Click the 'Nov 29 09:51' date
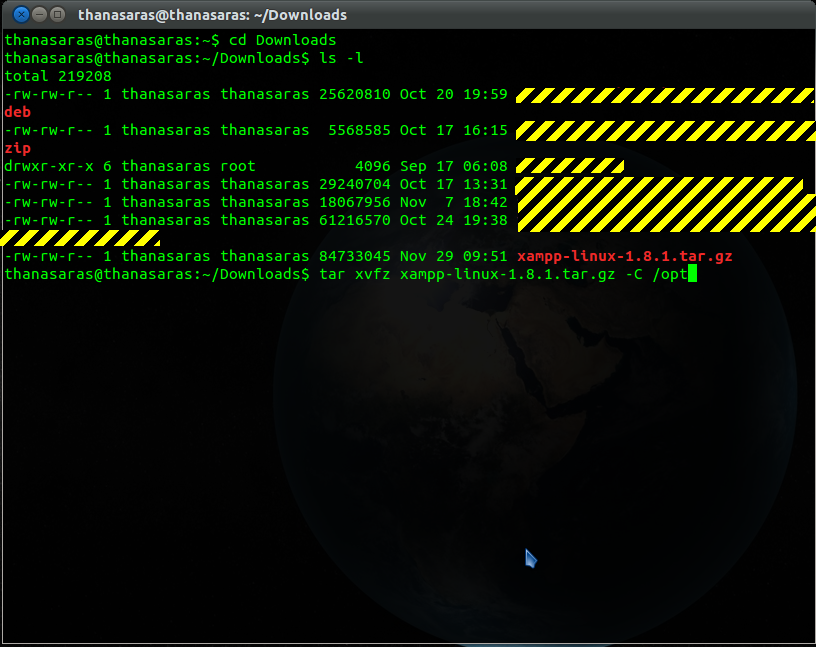The width and height of the screenshot is (816, 647). [x=453, y=256]
